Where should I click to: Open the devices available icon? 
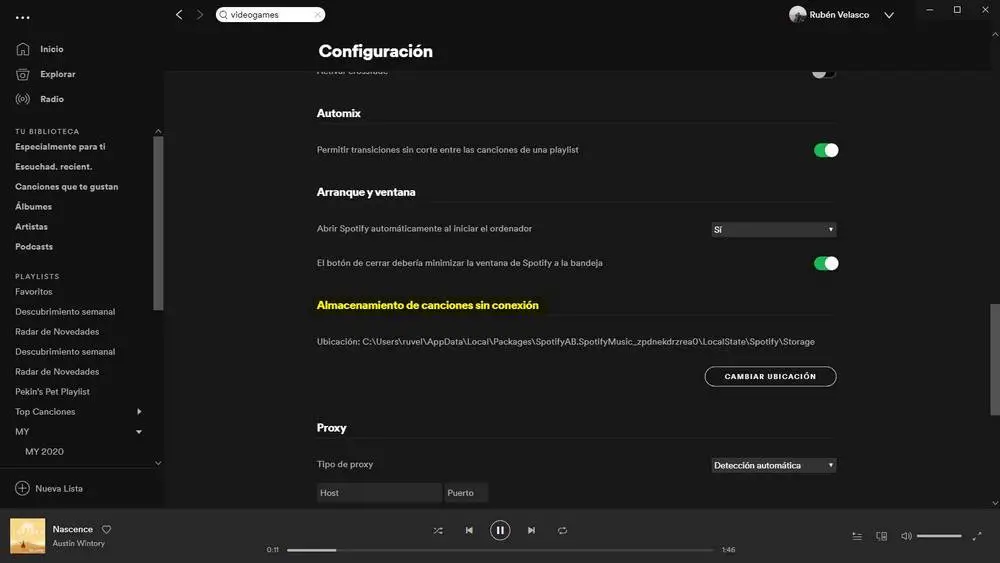tap(881, 536)
